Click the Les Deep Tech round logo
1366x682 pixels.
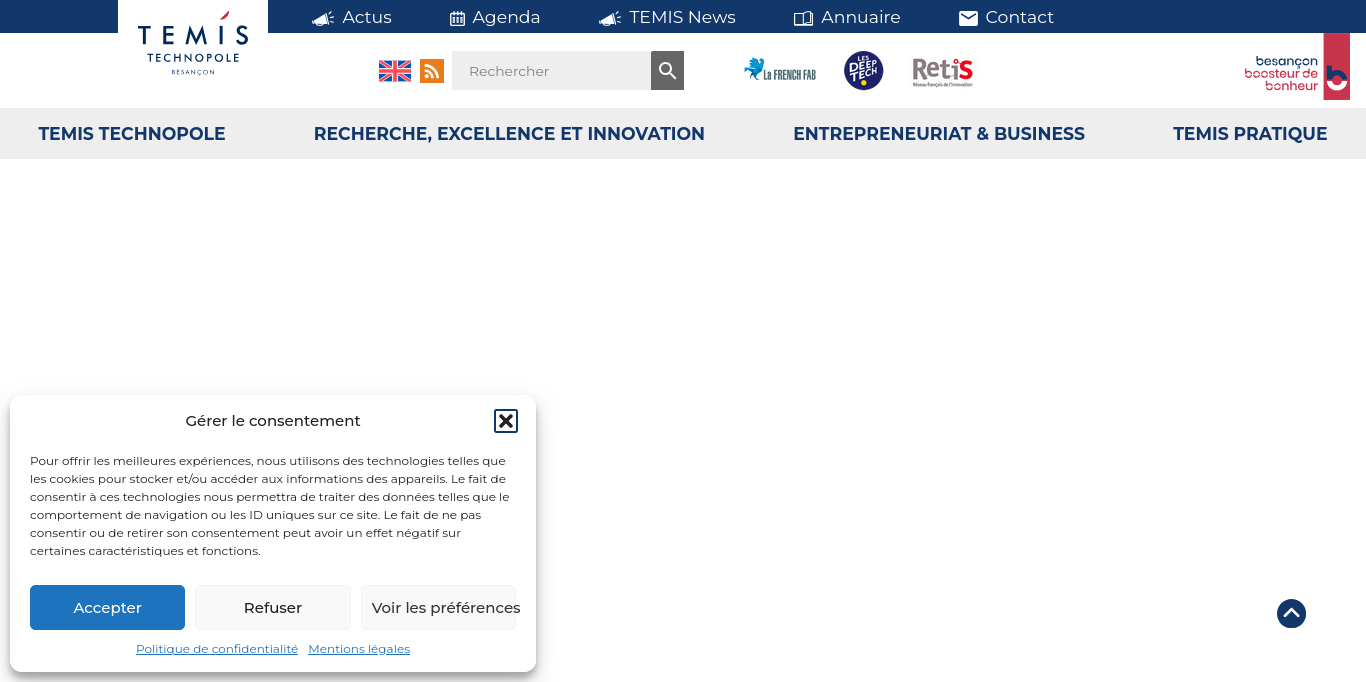coord(863,71)
